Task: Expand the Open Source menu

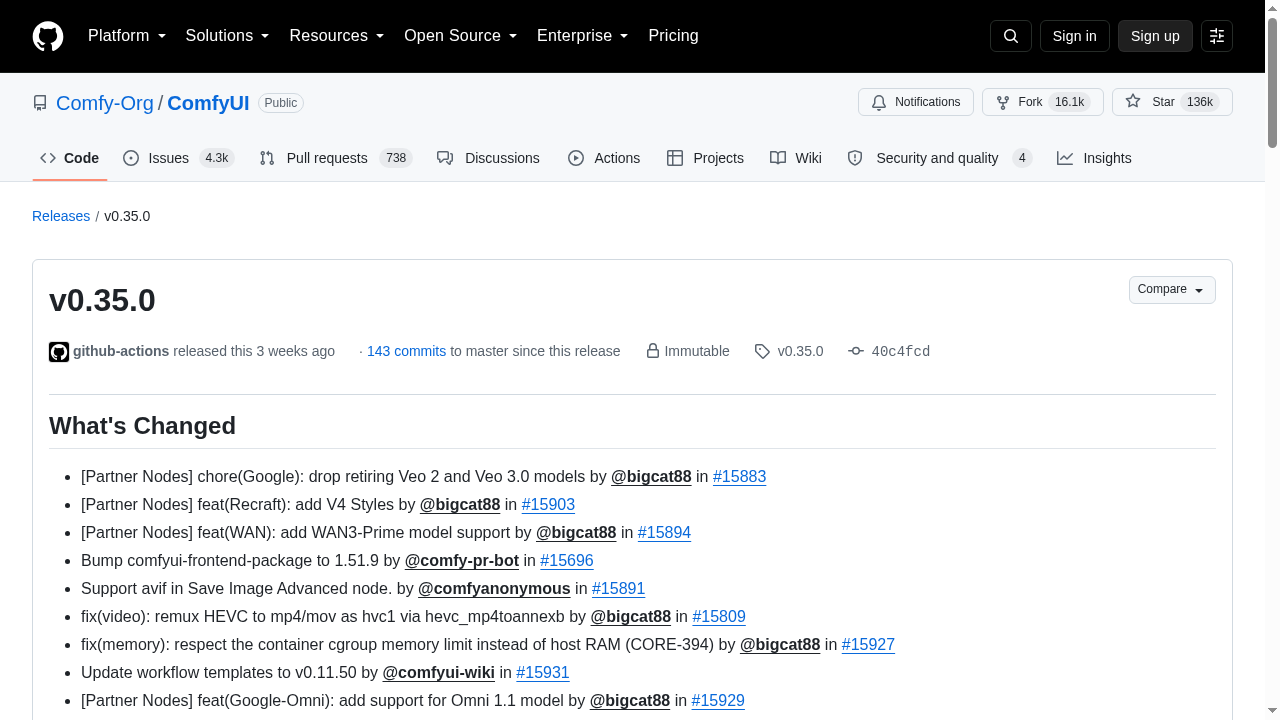Action: pos(461,36)
